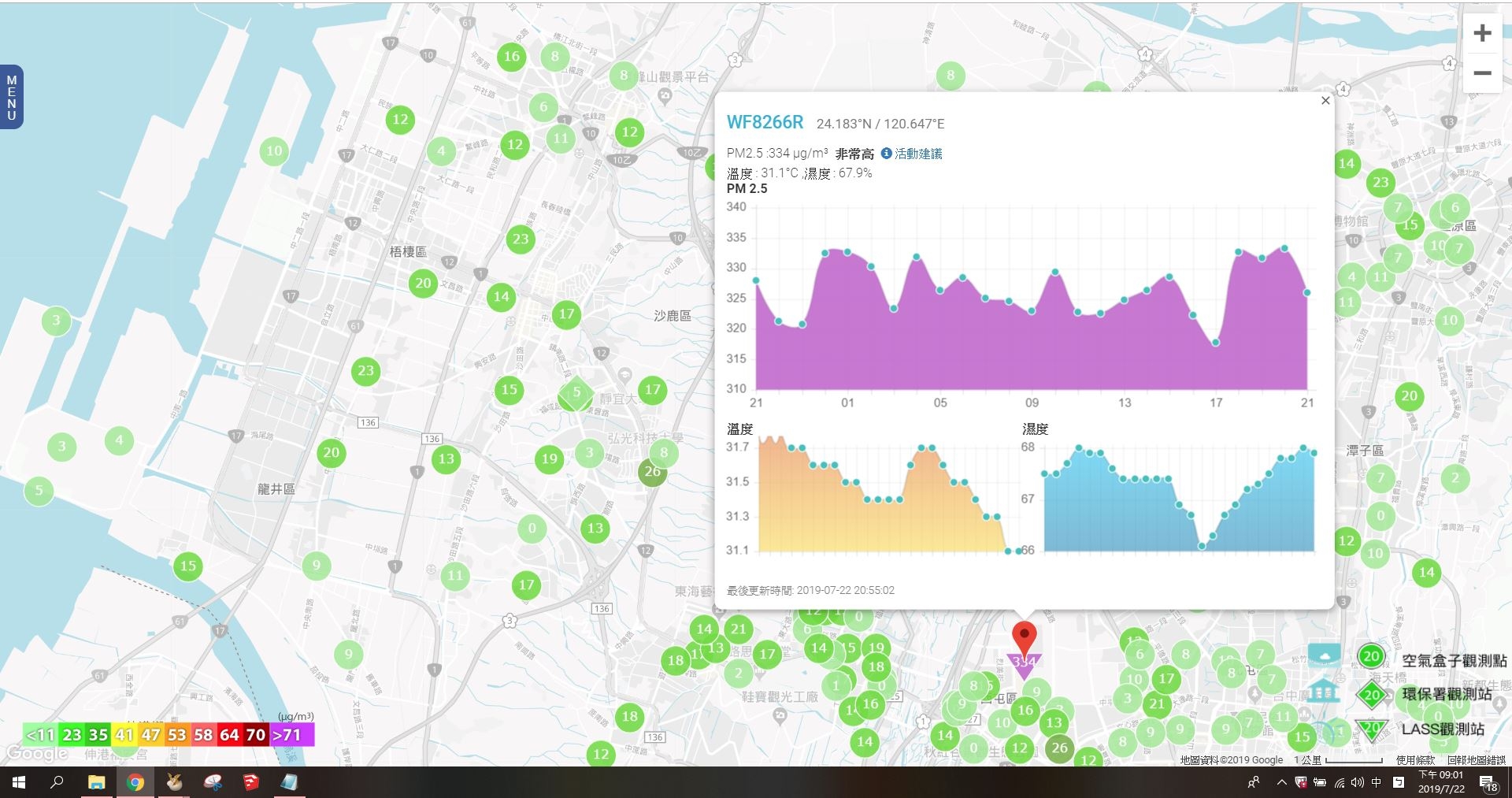
Task: Click the <11 light green scale swatch
Action: coord(40,735)
